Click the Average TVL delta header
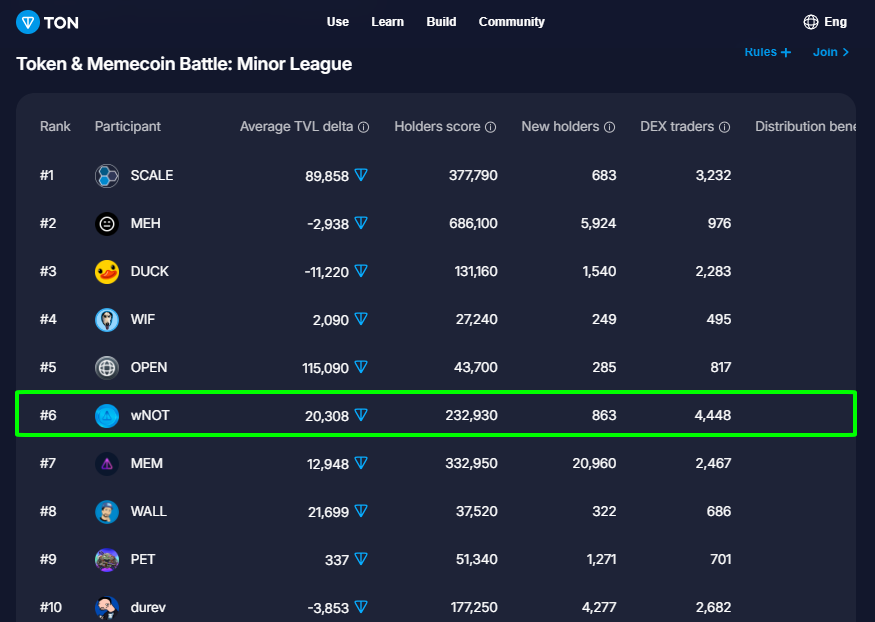Screen dimensions: 875x622 [x=296, y=127]
